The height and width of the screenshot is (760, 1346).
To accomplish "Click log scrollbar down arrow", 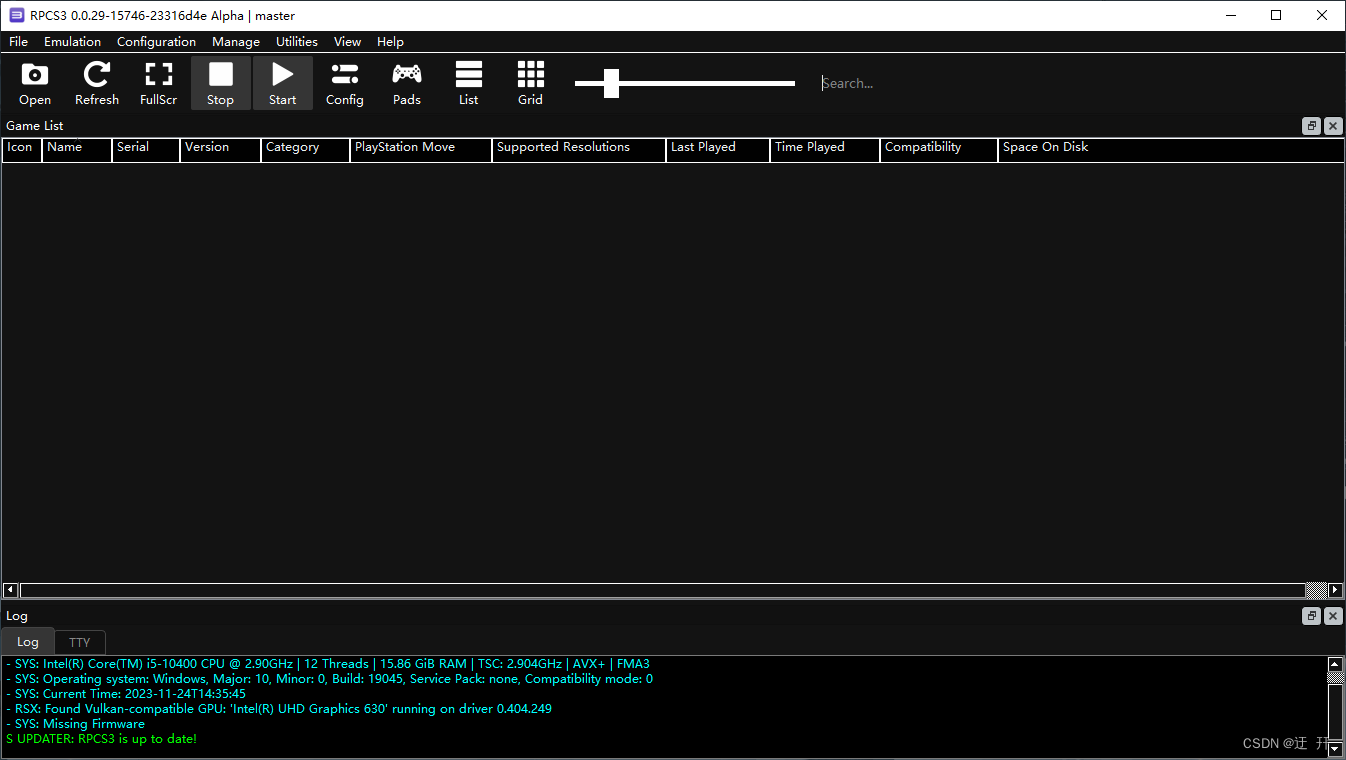I will [x=1335, y=748].
